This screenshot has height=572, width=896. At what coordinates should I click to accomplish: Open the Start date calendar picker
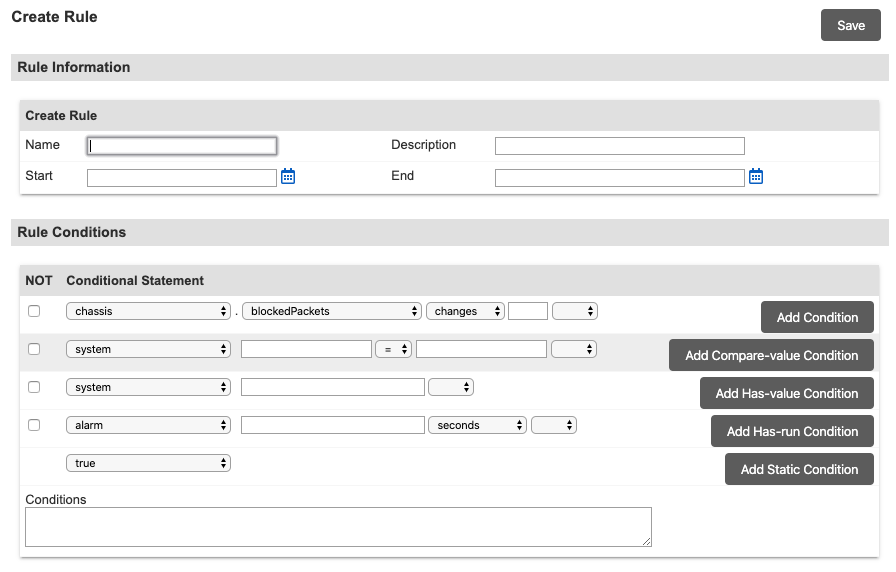point(288,177)
